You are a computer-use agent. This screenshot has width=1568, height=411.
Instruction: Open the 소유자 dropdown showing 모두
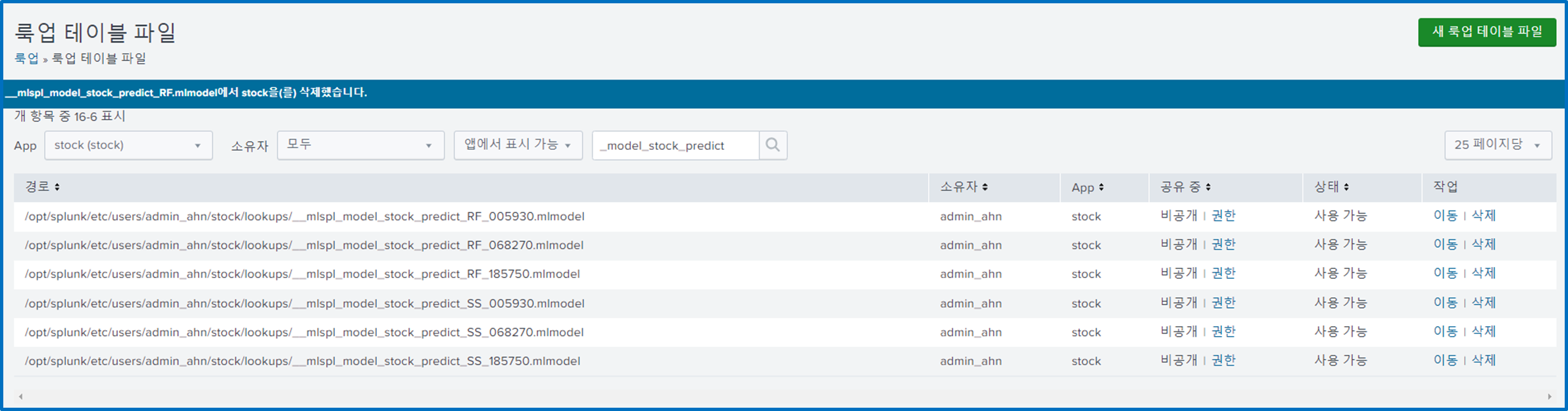coord(360,145)
